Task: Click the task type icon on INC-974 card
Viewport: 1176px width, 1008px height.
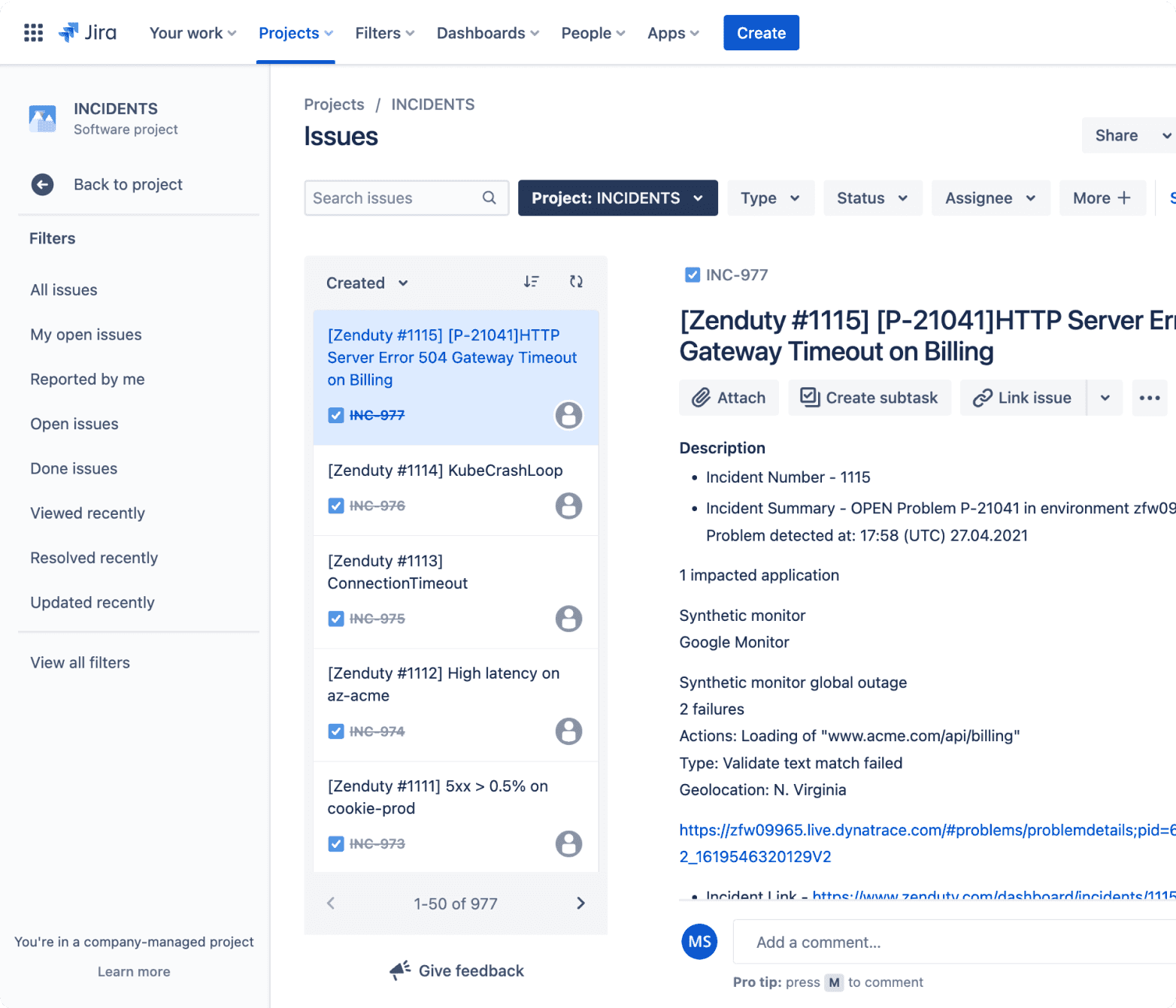Action: click(x=336, y=731)
